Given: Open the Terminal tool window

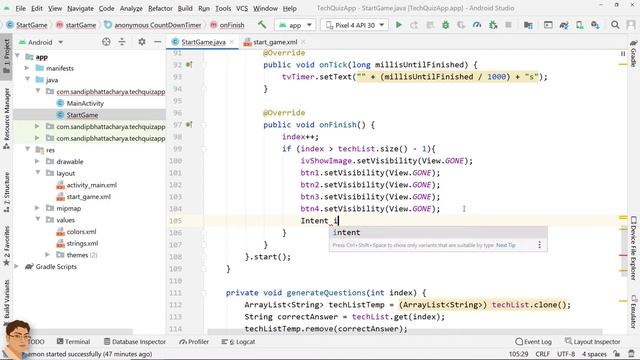Looking at the screenshot, I should click(x=73, y=342).
